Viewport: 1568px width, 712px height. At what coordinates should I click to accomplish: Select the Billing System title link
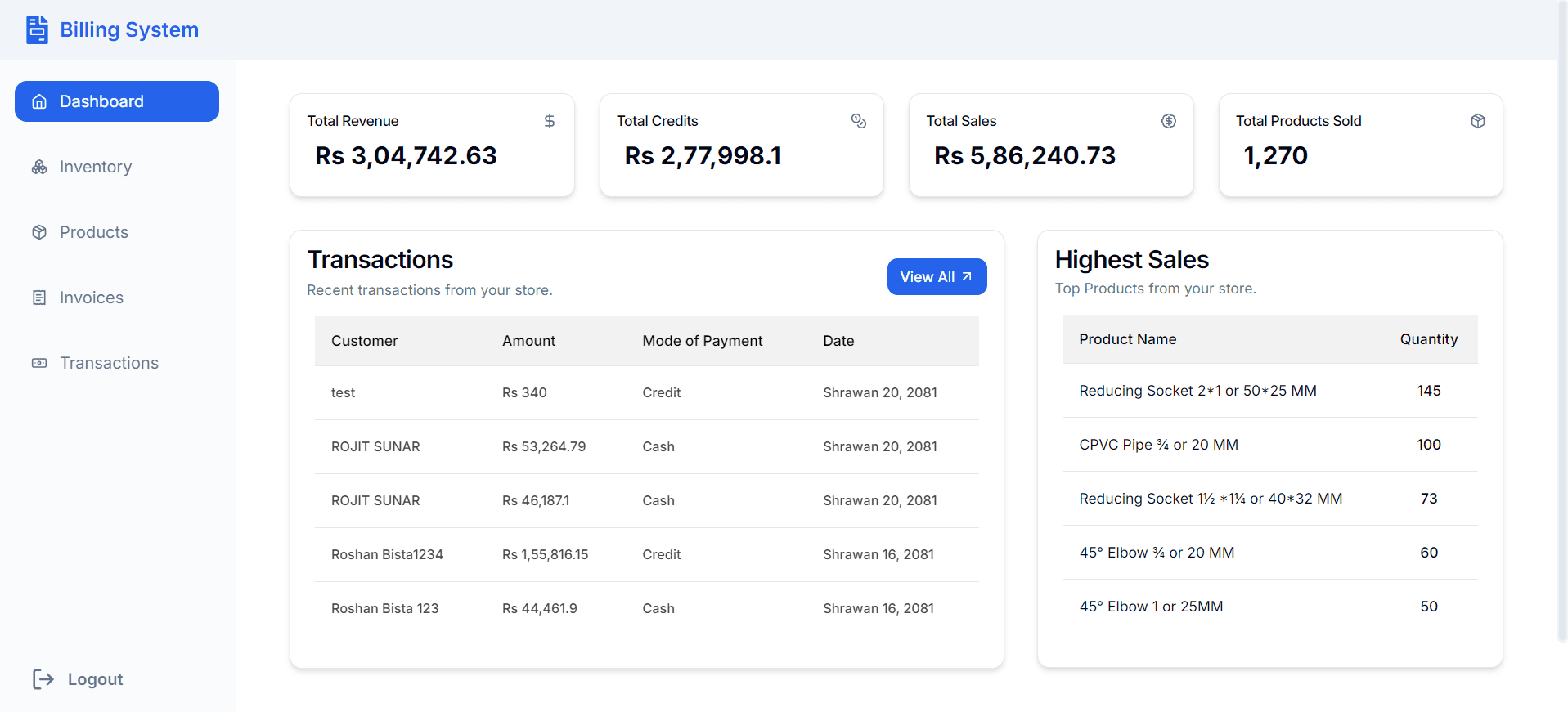tap(129, 30)
